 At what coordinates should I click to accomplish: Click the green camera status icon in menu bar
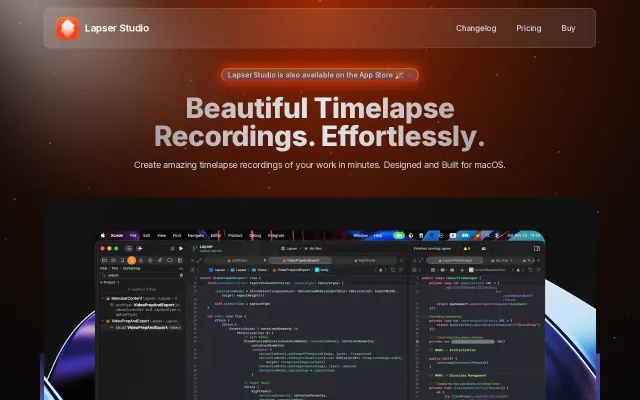[x=398, y=236]
